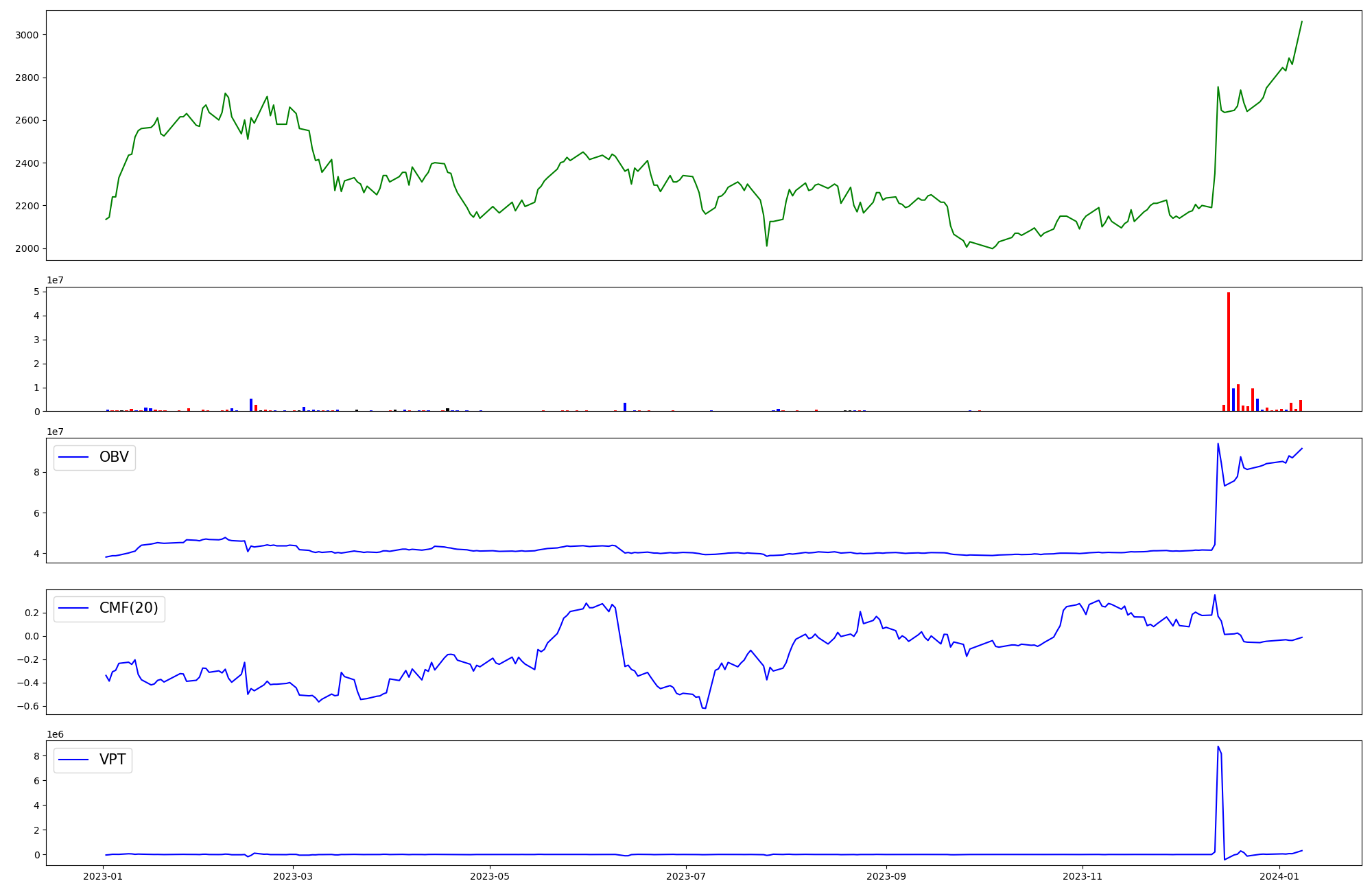Click the 2023-09 x-axis date label

coord(886,876)
